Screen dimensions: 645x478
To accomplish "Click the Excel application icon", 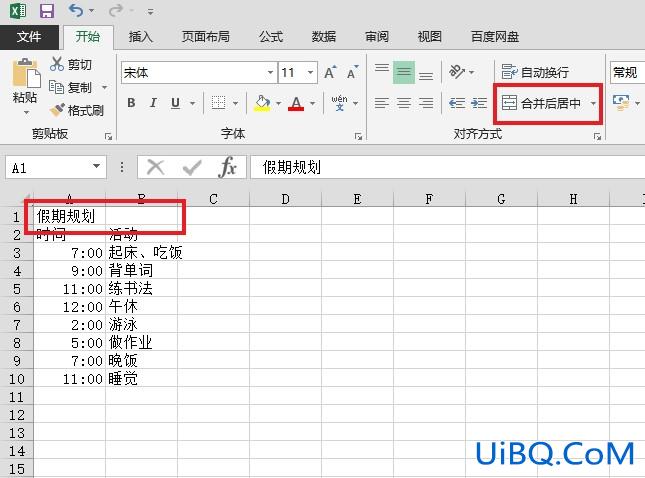I will point(18,10).
